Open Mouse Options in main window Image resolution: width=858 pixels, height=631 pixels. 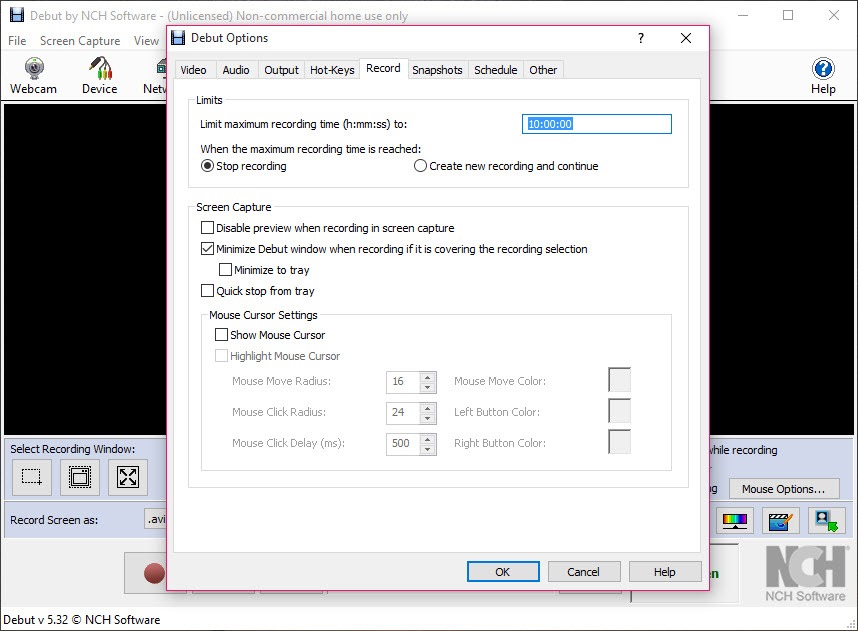(x=784, y=489)
